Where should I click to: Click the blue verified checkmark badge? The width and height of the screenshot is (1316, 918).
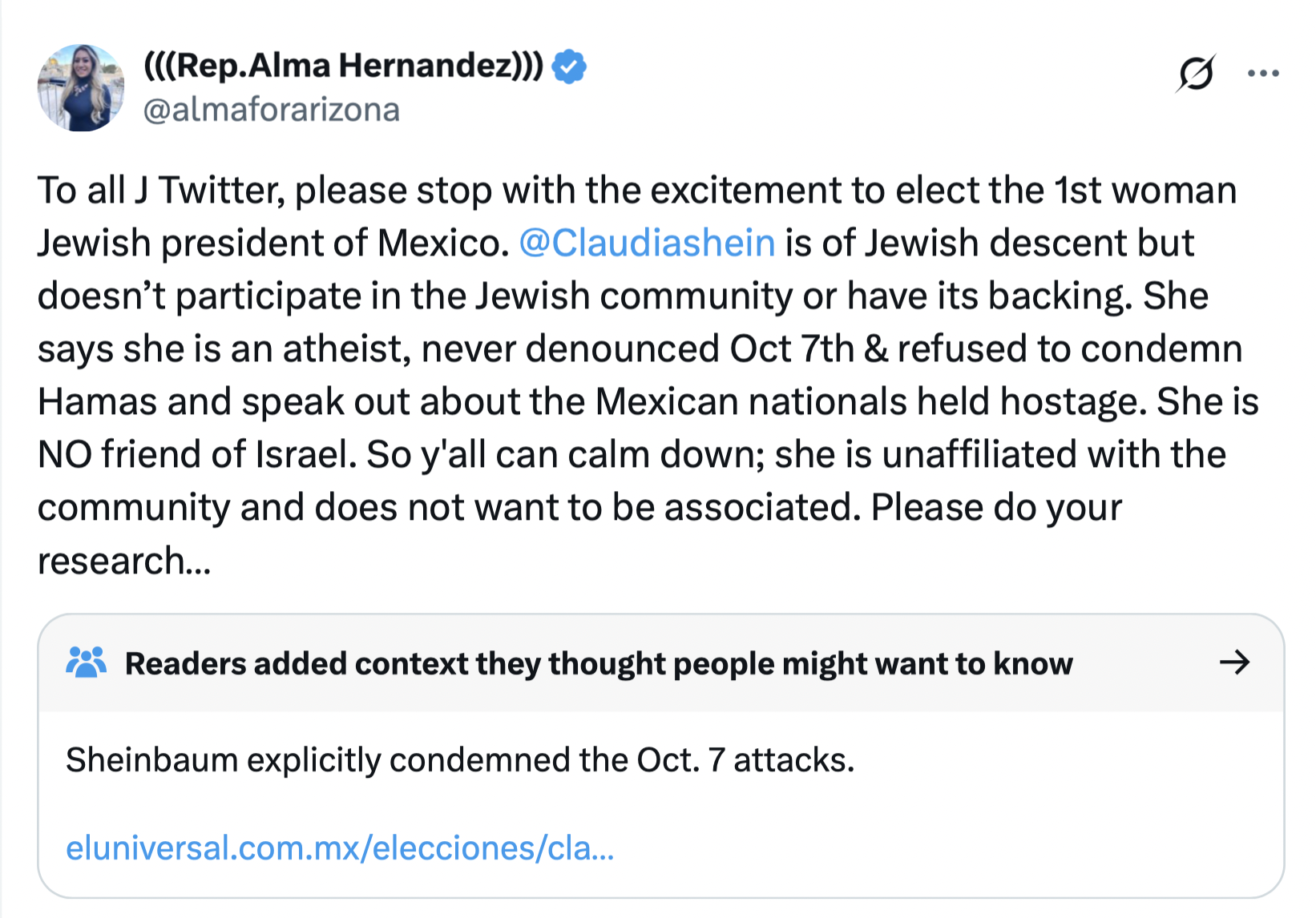(569, 66)
